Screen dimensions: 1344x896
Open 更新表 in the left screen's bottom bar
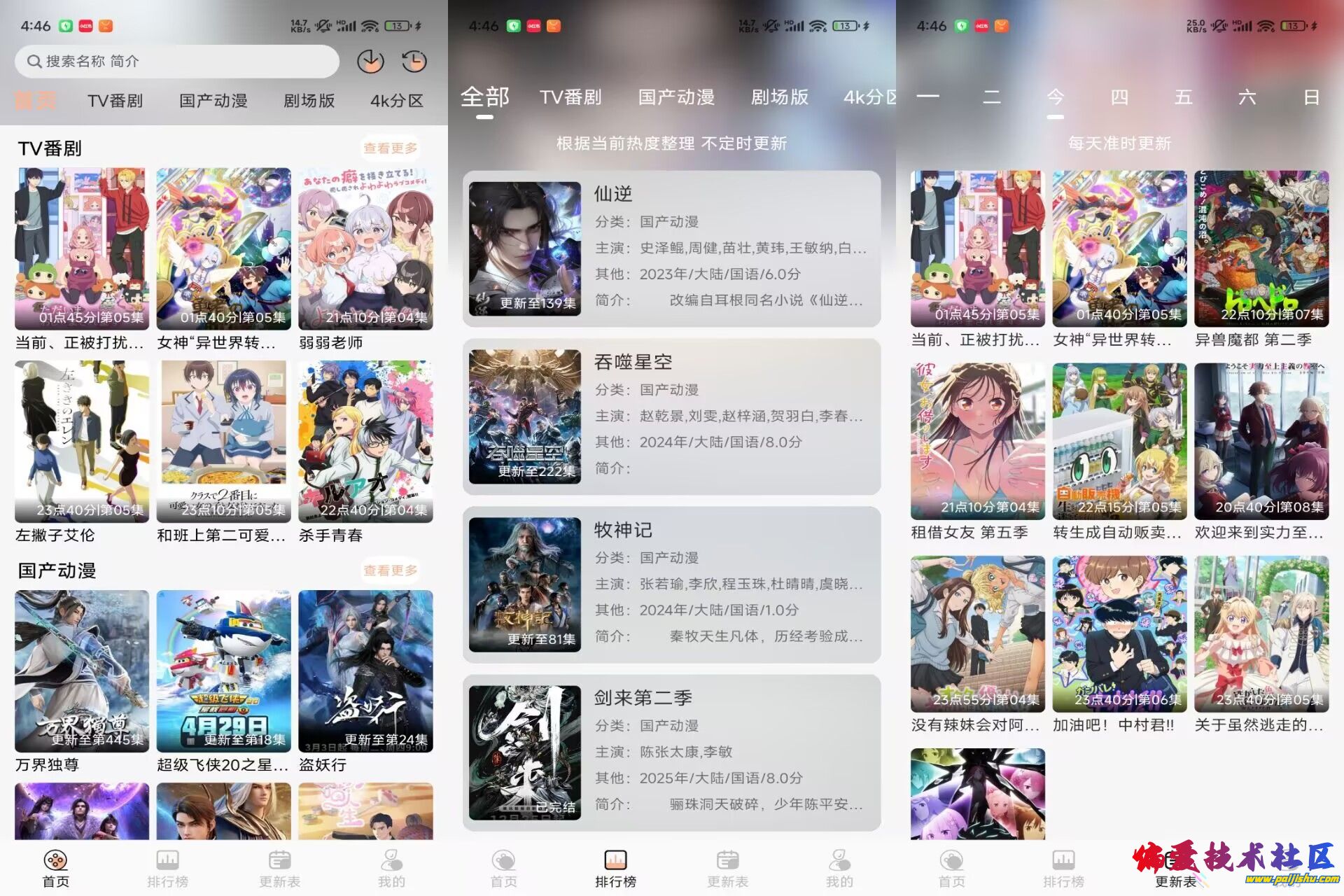[279, 869]
